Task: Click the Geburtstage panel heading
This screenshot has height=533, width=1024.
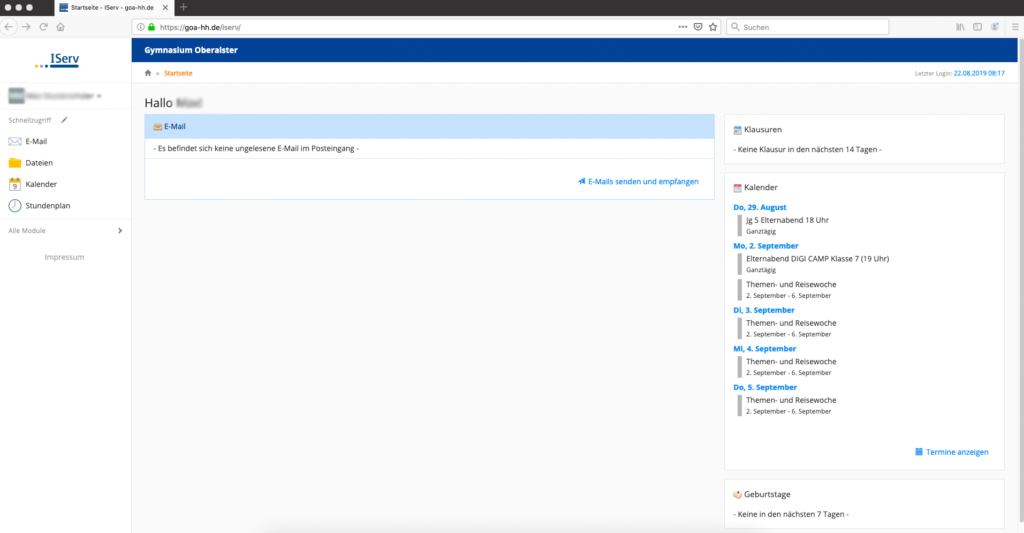Action: click(767, 494)
